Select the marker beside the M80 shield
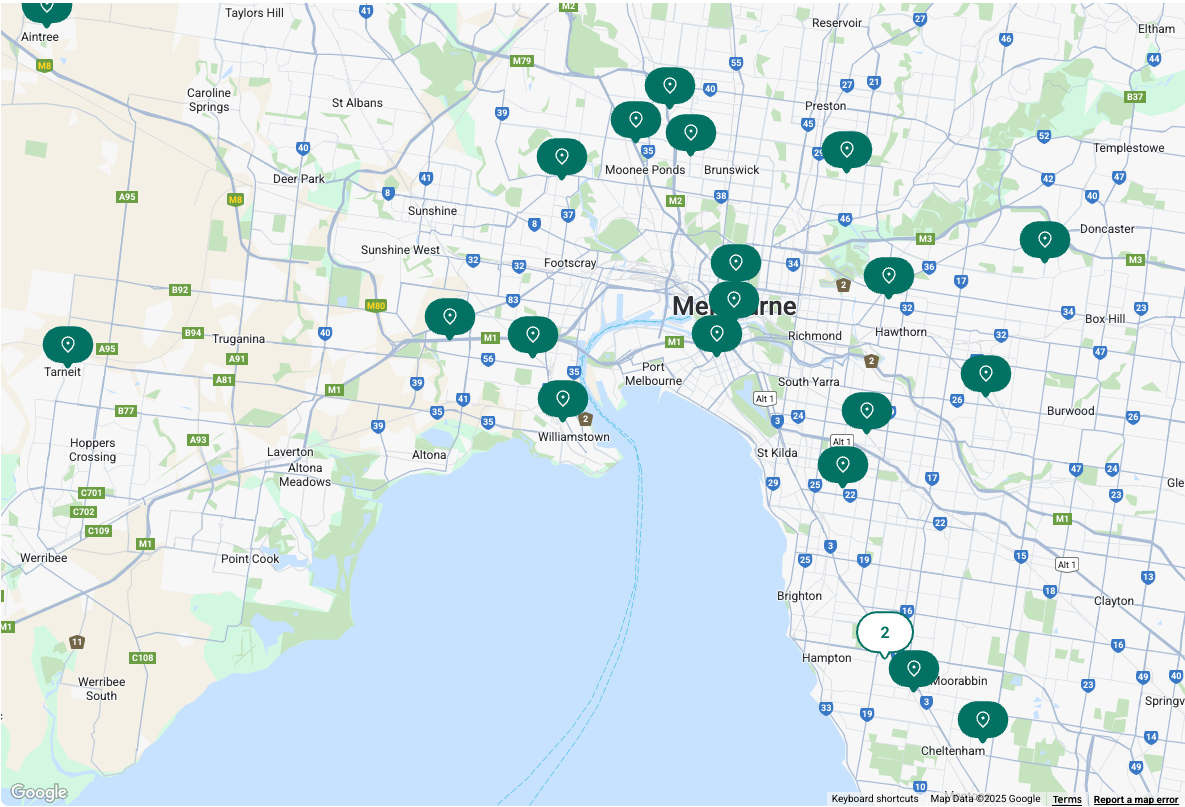The height and width of the screenshot is (807, 1185). click(450, 317)
